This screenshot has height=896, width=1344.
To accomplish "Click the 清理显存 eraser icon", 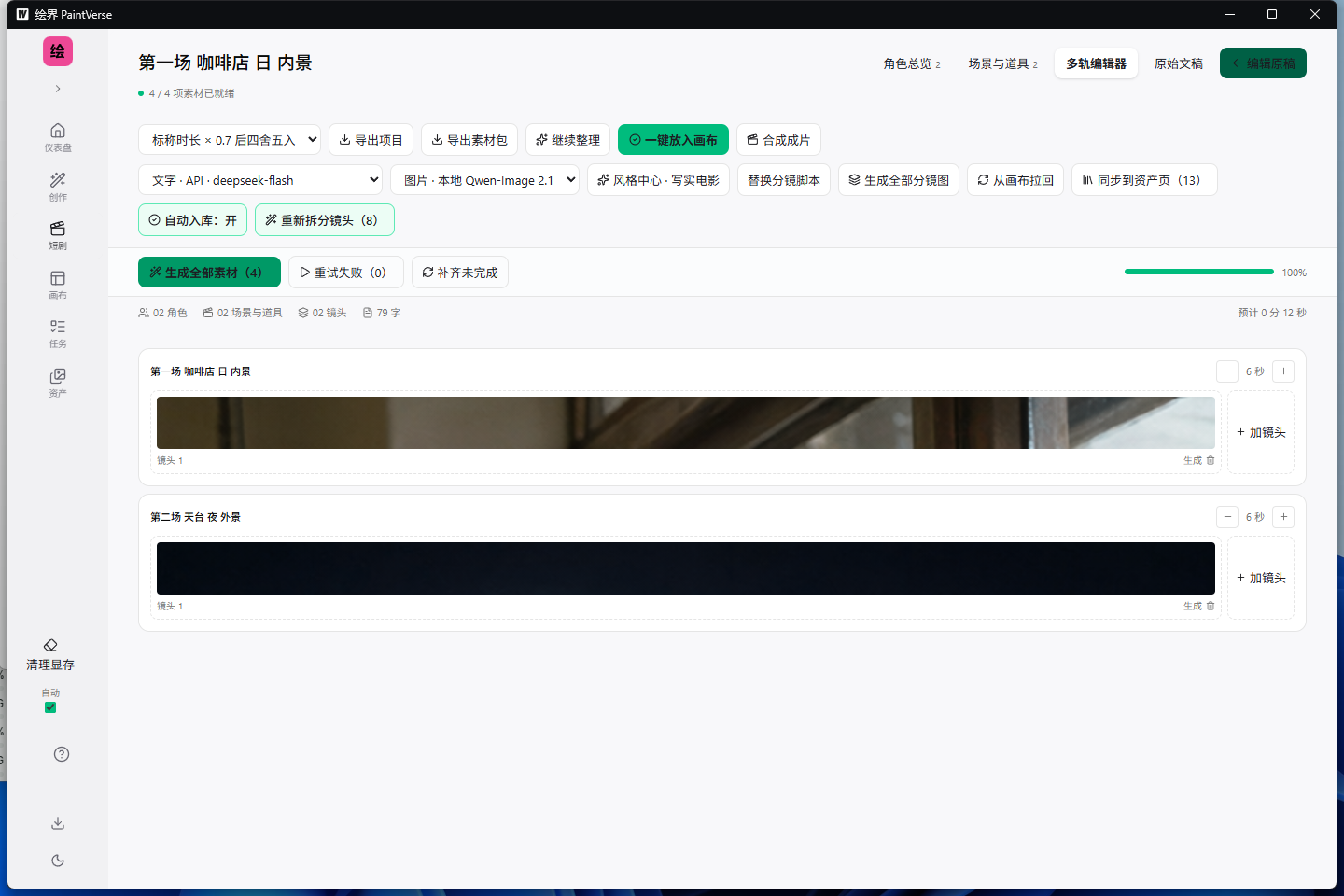I will pos(50,645).
